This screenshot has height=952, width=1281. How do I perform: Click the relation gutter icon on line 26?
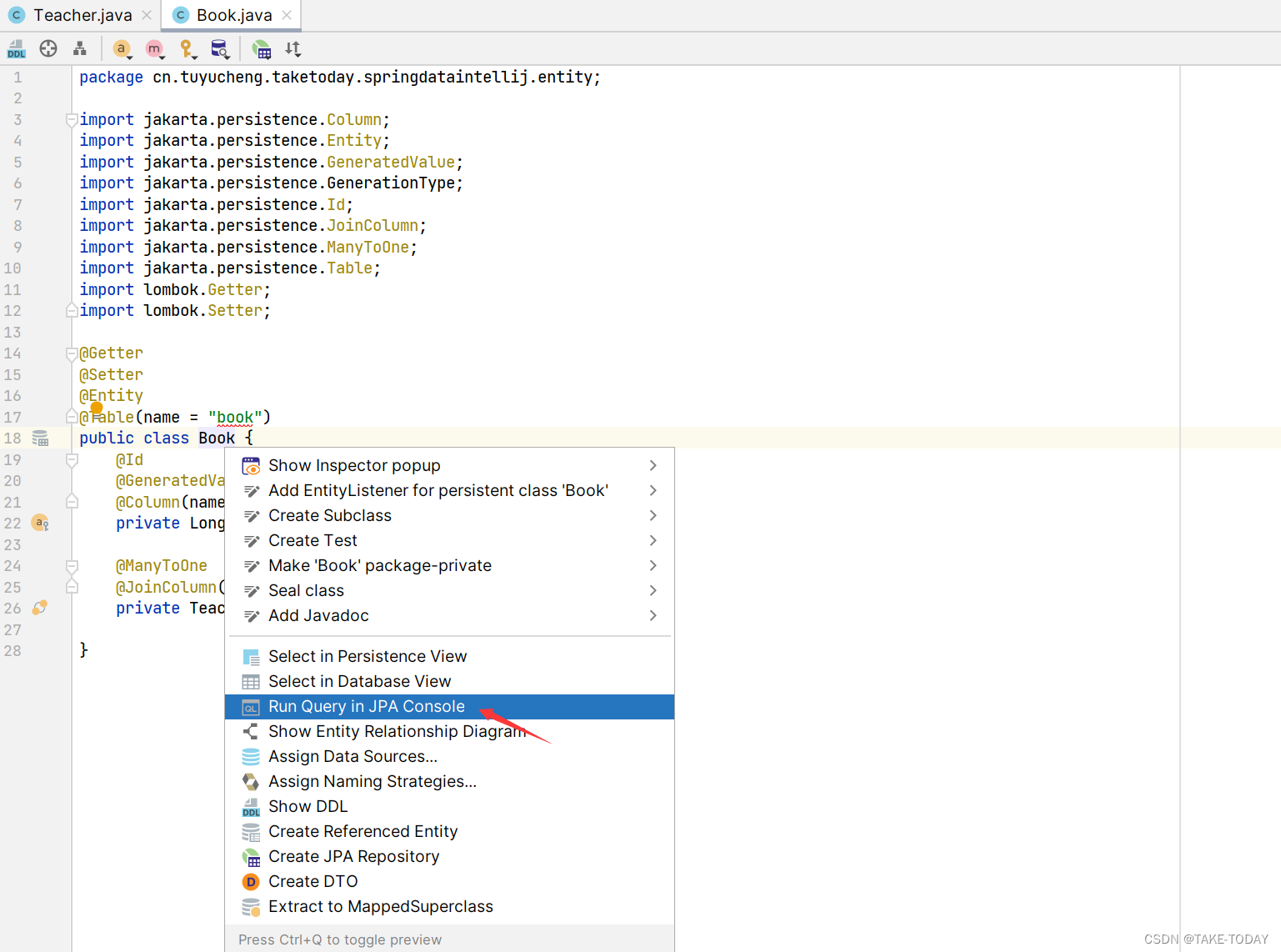[x=40, y=608]
